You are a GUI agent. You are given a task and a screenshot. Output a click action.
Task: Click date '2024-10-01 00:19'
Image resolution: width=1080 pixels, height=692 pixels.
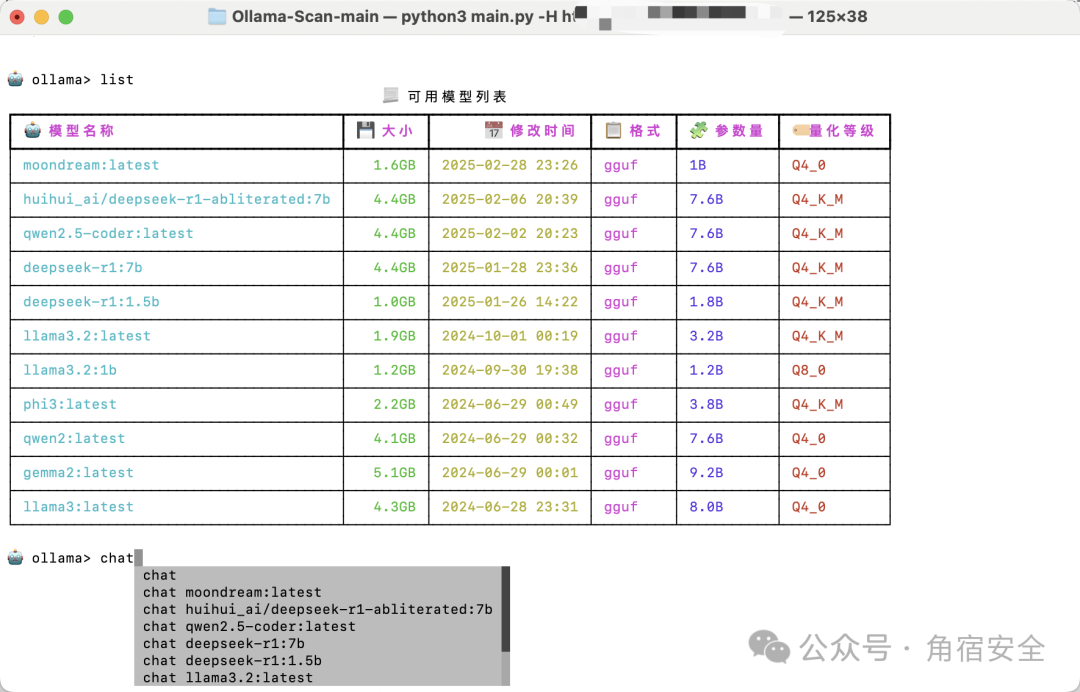[510, 336]
